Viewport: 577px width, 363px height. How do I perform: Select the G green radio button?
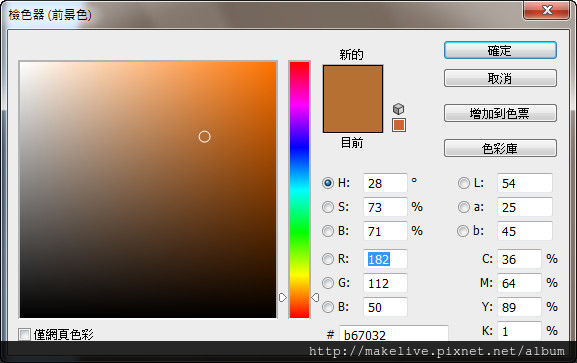tap(328, 283)
